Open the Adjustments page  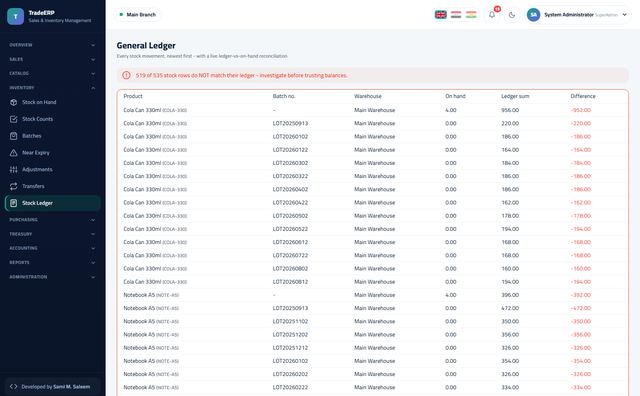[53, 169]
